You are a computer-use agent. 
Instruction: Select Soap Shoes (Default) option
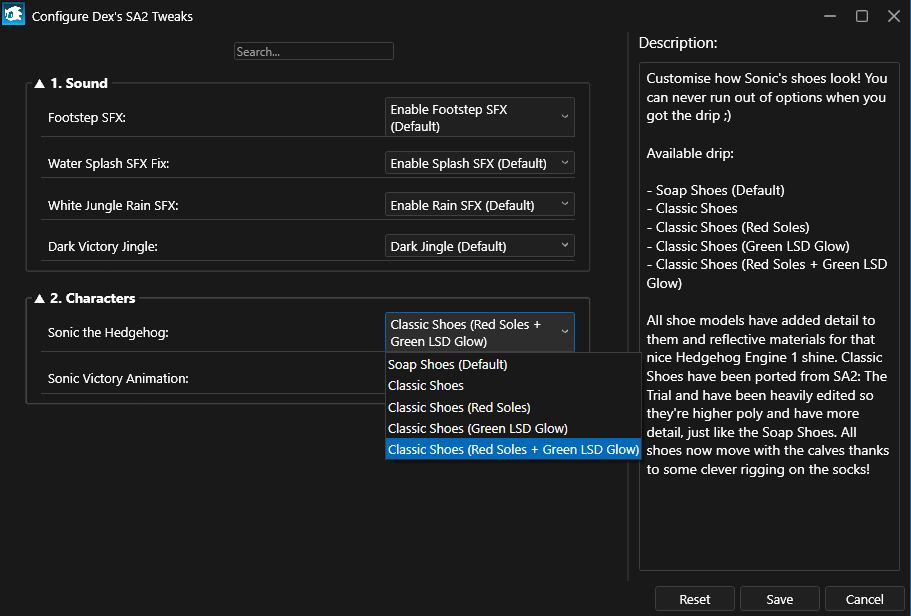click(512, 364)
